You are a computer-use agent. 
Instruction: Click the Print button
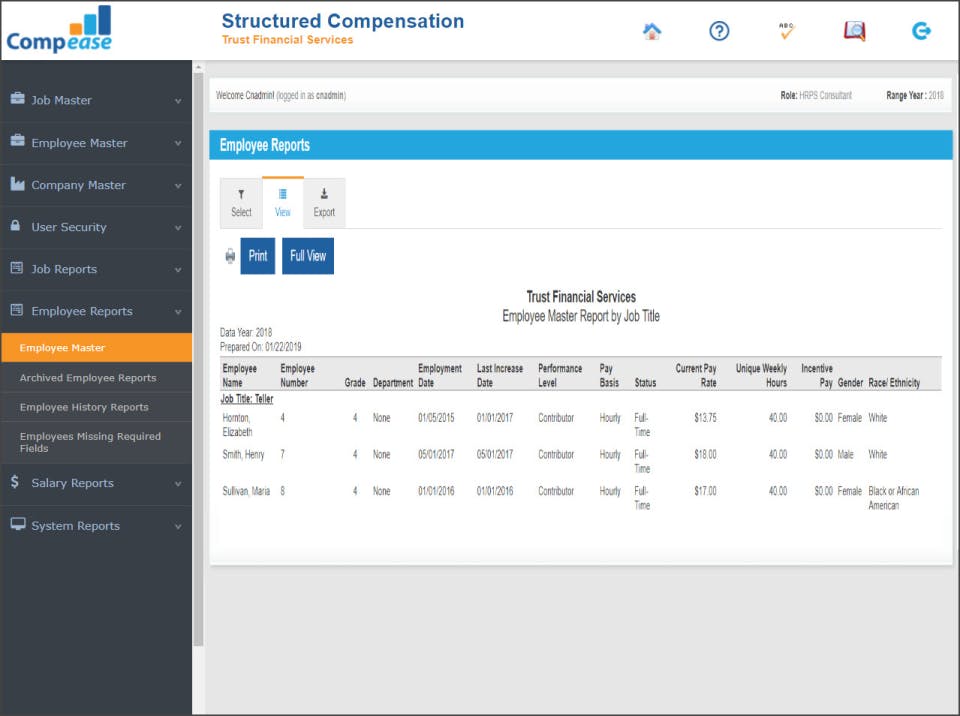[x=258, y=256]
